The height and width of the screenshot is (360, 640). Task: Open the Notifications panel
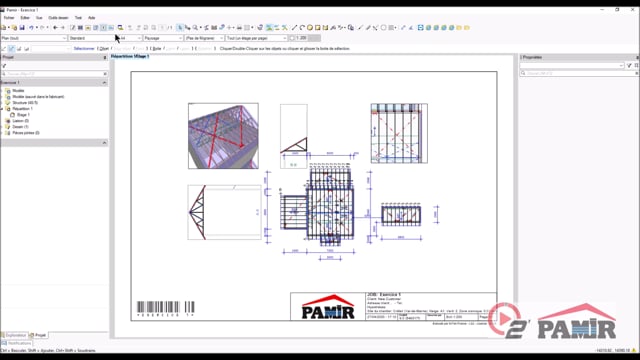tap(17, 343)
